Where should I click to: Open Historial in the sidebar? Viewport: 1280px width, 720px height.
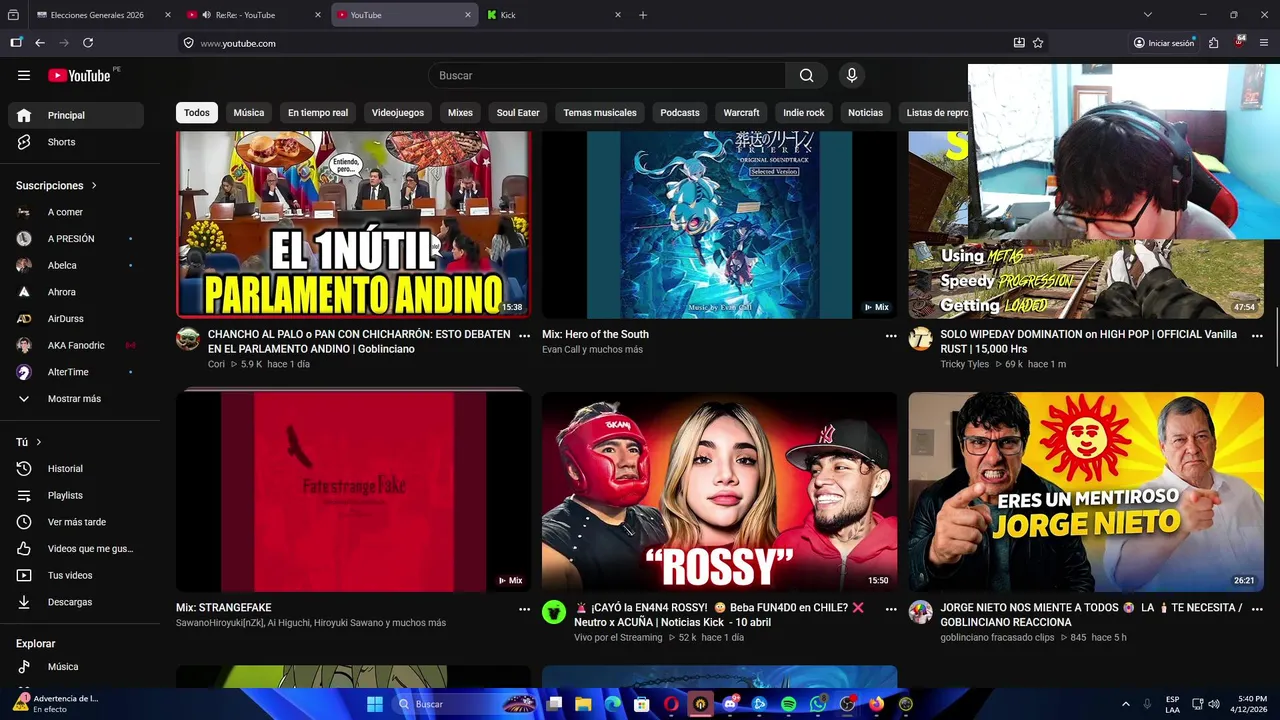pyautogui.click(x=76, y=468)
